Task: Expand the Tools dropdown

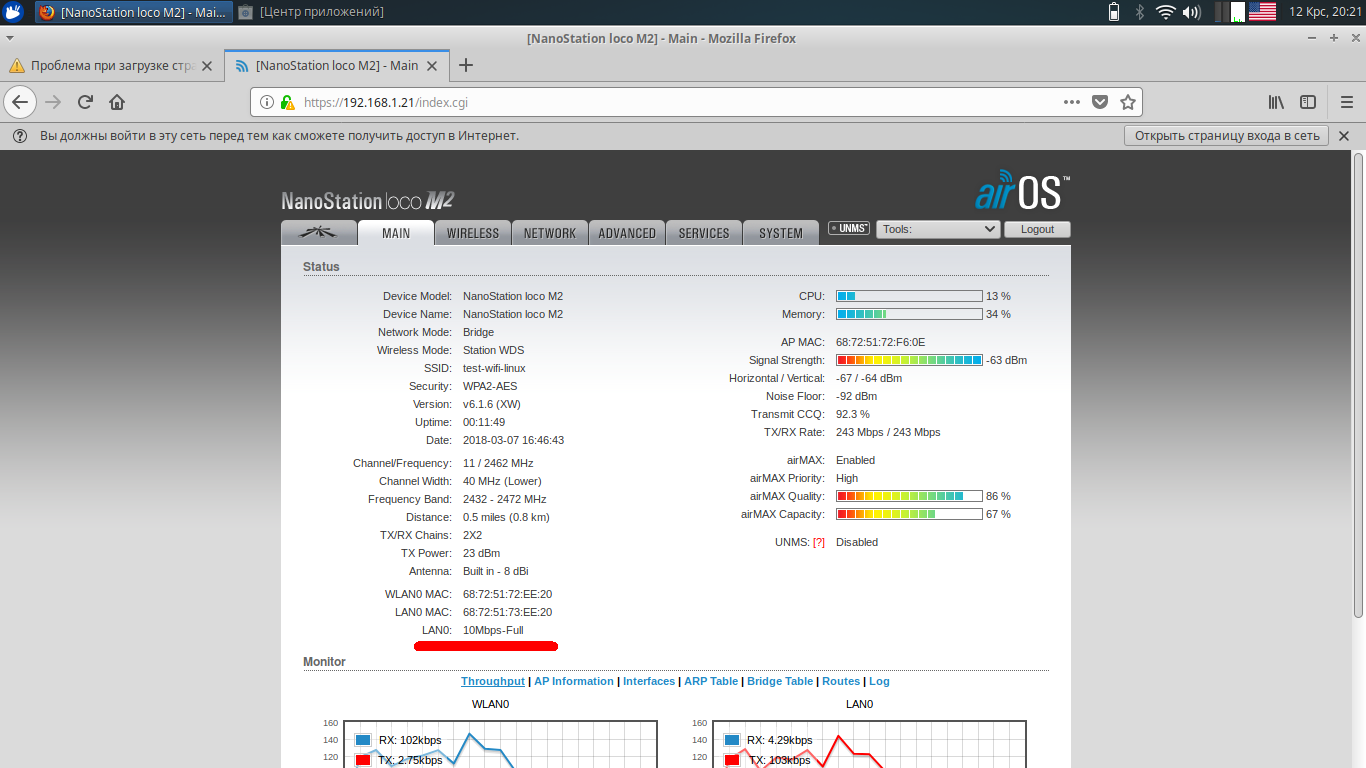Action: point(938,229)
